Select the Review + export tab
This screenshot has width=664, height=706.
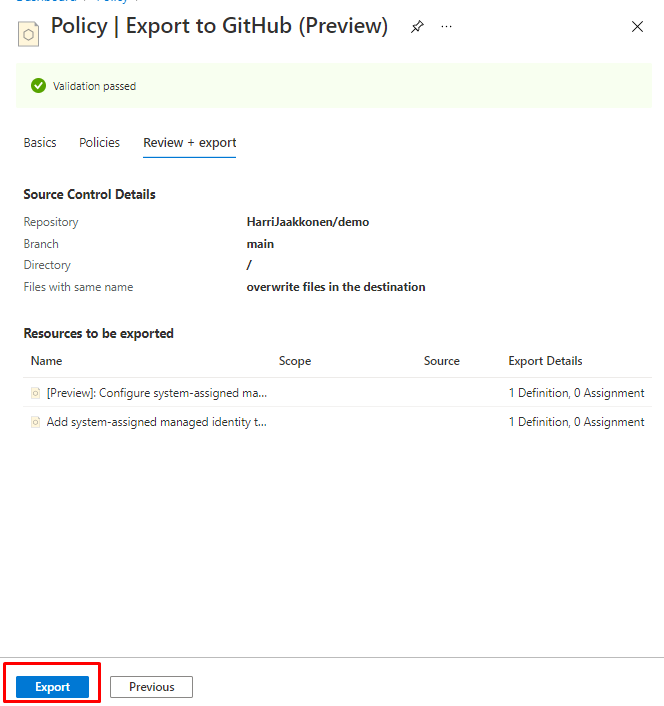(189, 143)
